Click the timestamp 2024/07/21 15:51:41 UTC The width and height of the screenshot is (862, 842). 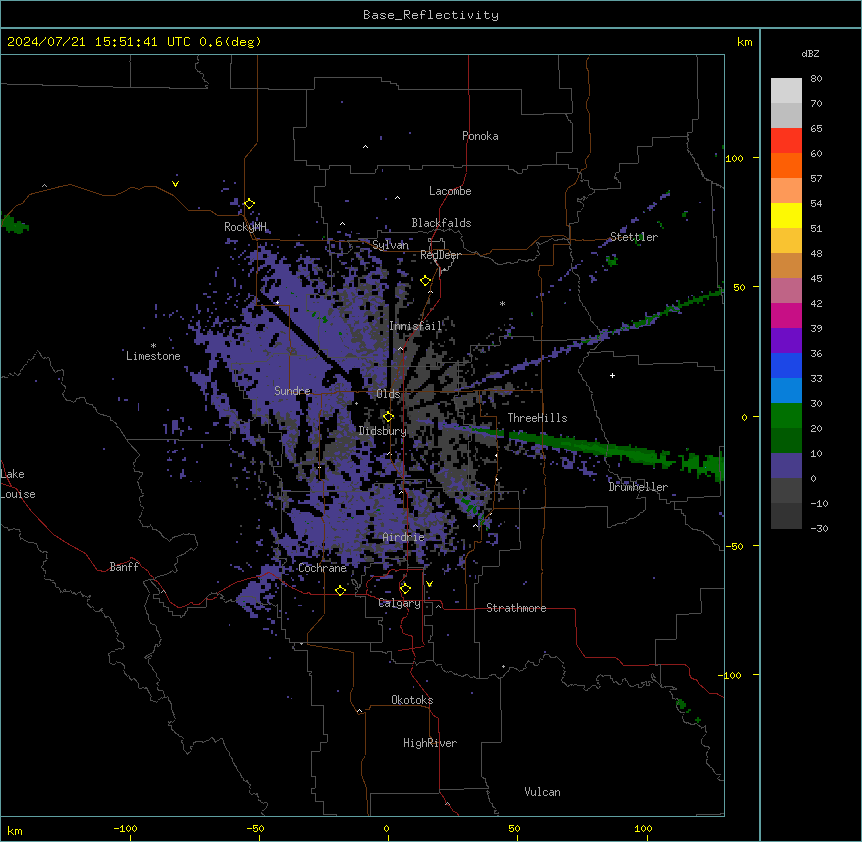99,42
